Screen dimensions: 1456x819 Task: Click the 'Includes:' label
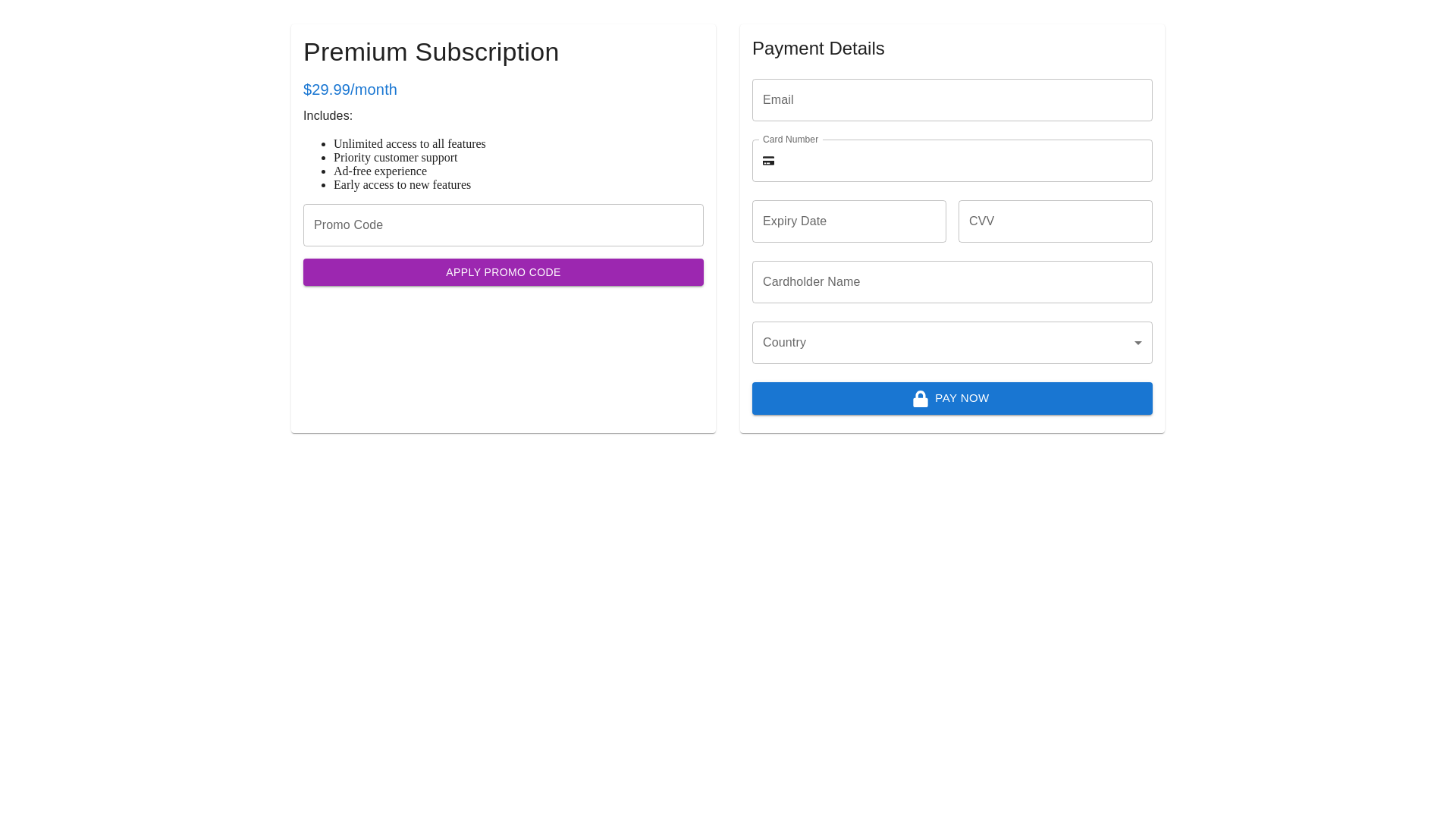328,116
